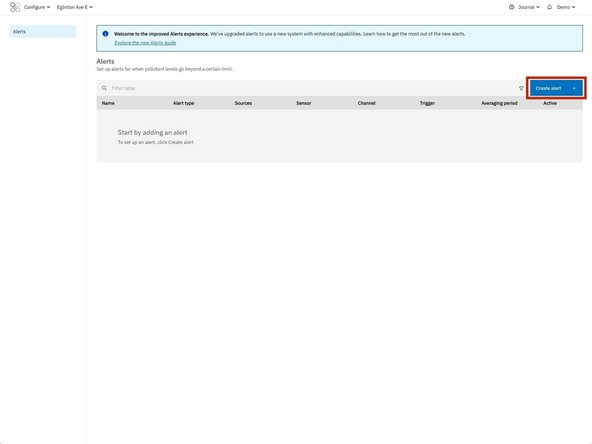This screenshot has width=592, height=444.
Task: Sort by Sensor column header
Action: (x=304, y=103)
